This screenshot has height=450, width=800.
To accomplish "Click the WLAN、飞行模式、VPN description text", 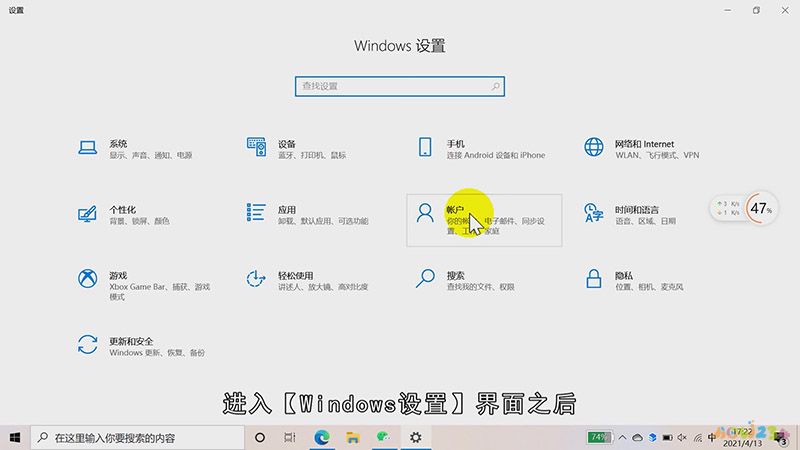I will [657, 155].
